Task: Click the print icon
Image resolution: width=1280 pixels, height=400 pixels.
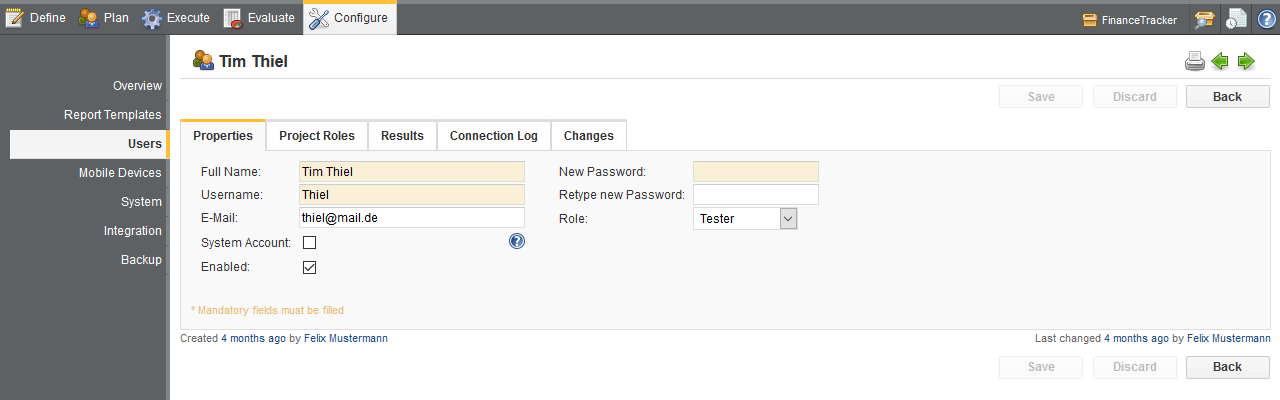Action: 1195,62
